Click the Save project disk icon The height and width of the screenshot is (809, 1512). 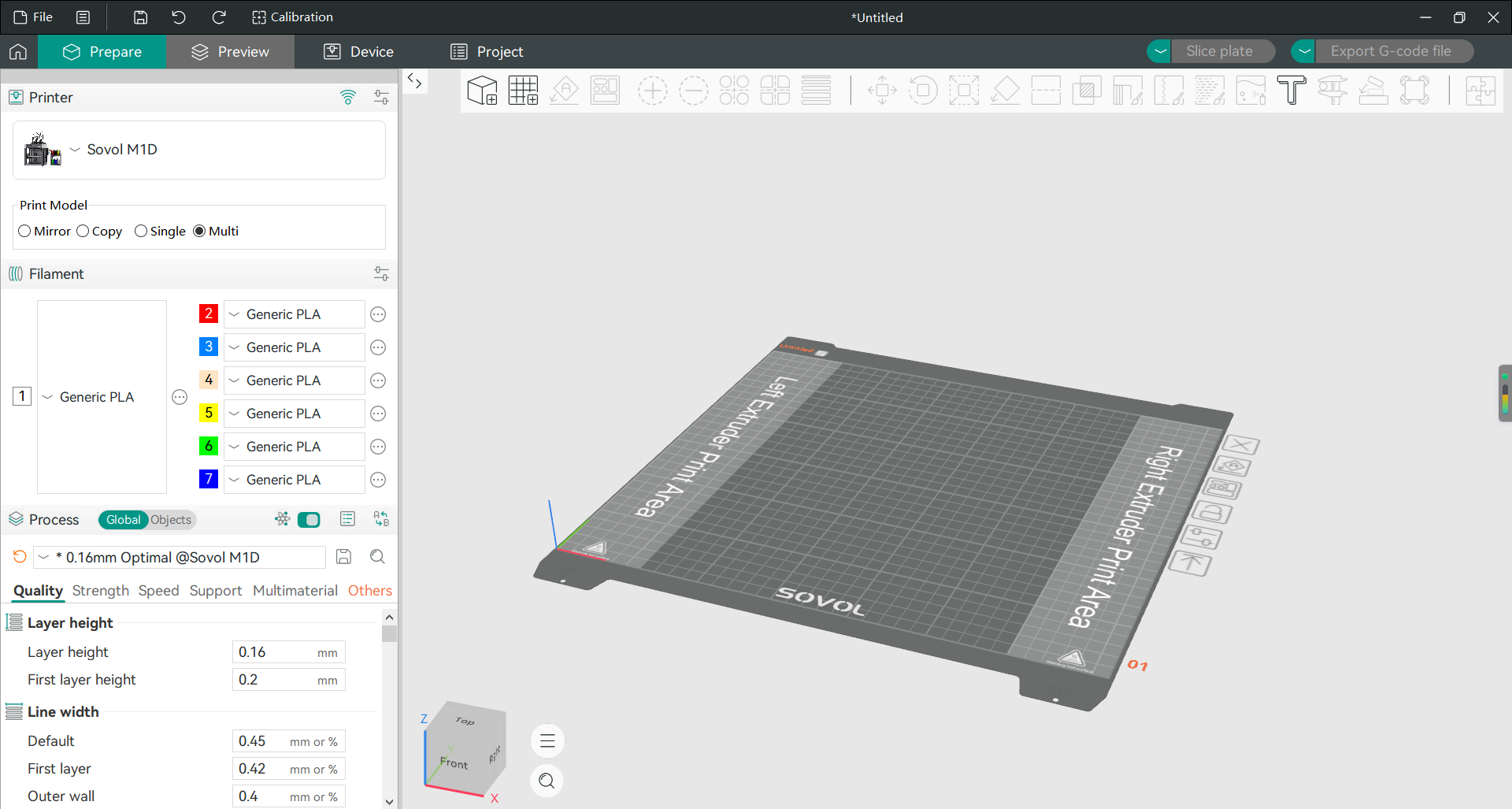(140, 17)
